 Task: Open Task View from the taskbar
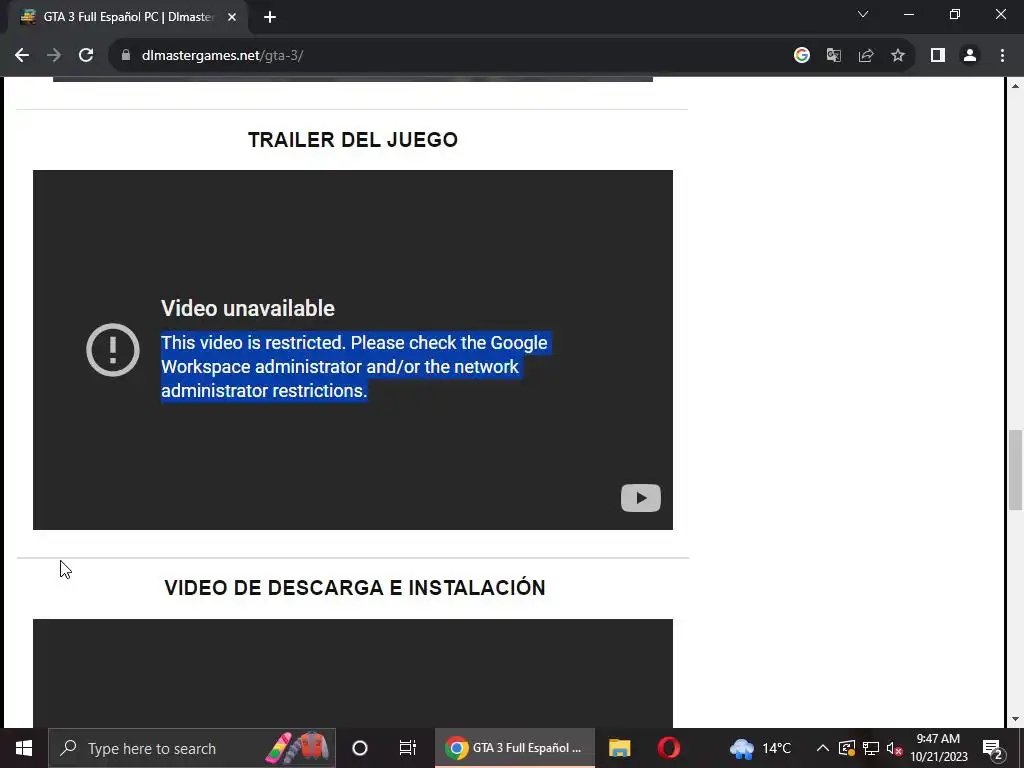point(408,748)
